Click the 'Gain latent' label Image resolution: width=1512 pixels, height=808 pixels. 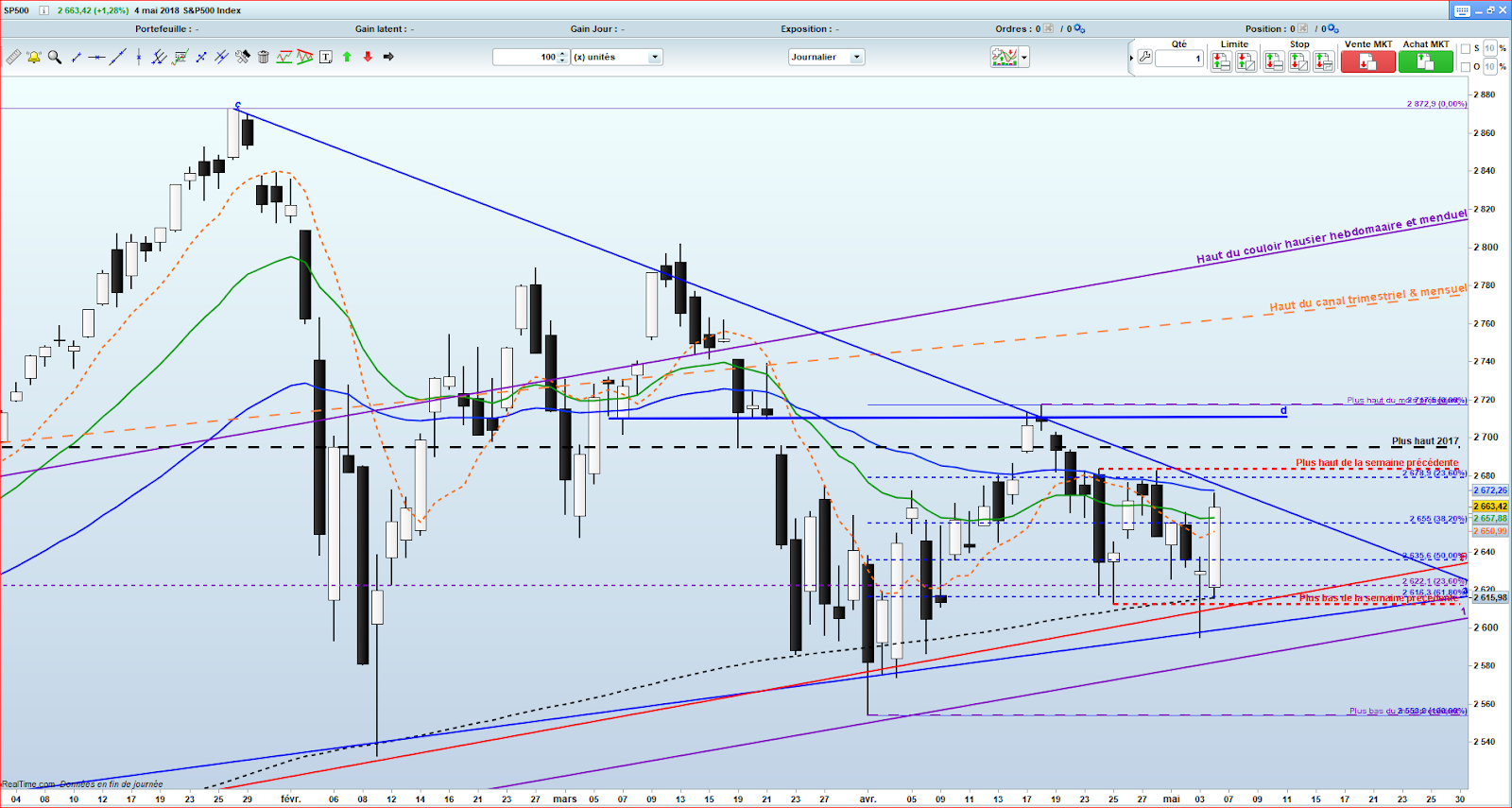click(x=382, y=29)
